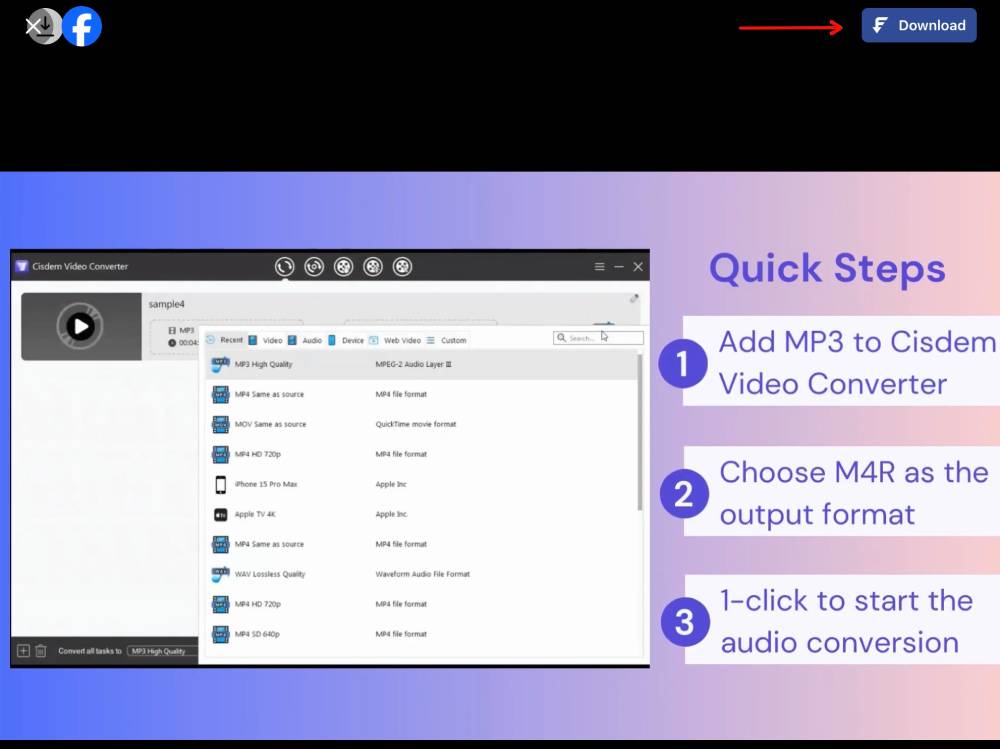Select the Web Video format tab
The height and width of the screenshot is (749, 1000).
coord(395,340)
